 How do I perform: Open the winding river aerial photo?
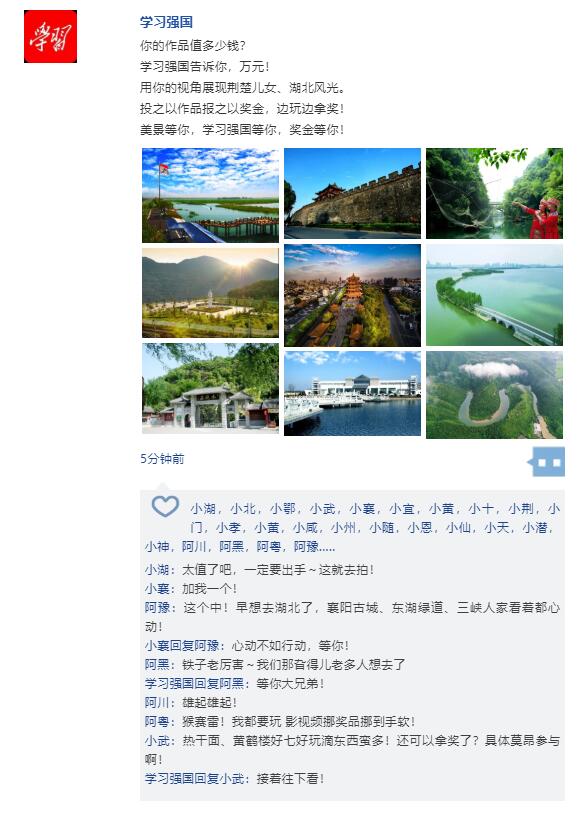tap(494, 395)
